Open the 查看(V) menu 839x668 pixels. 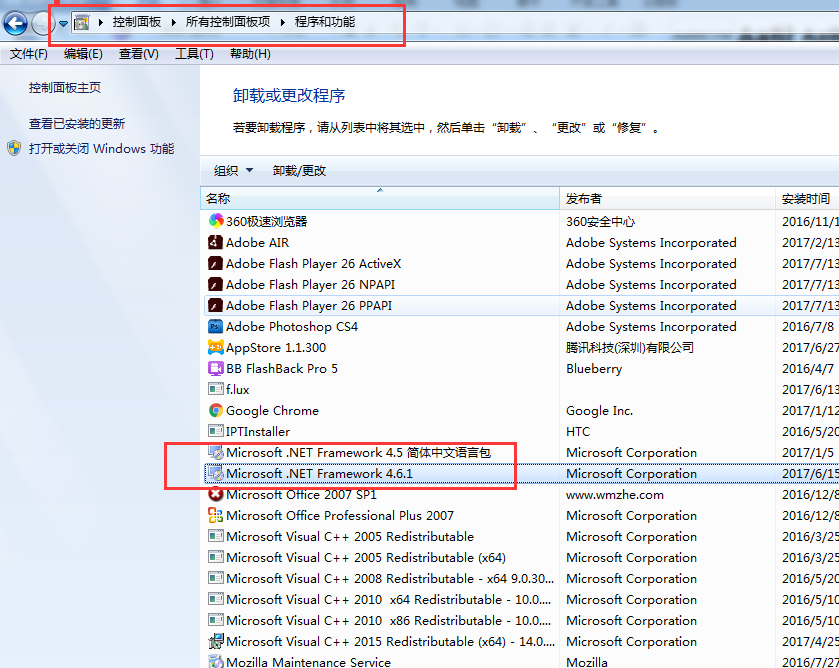139,54
